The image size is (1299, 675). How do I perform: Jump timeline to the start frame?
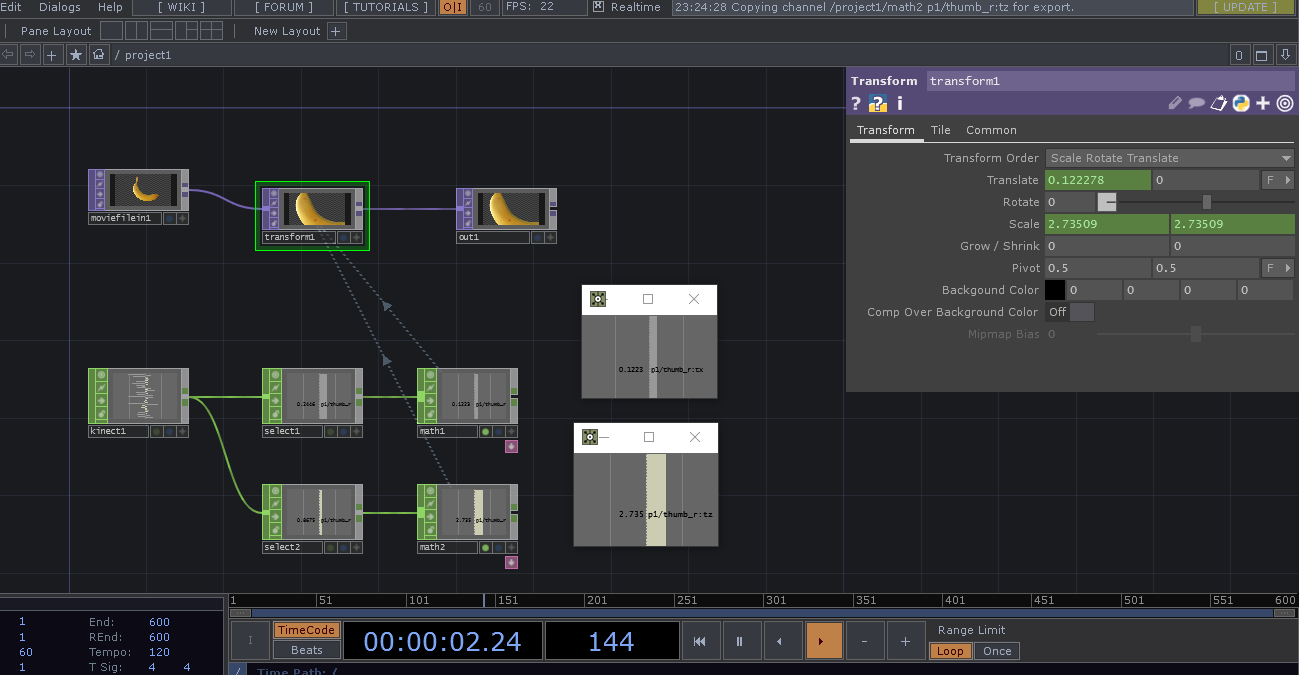[x=700, y=642]
